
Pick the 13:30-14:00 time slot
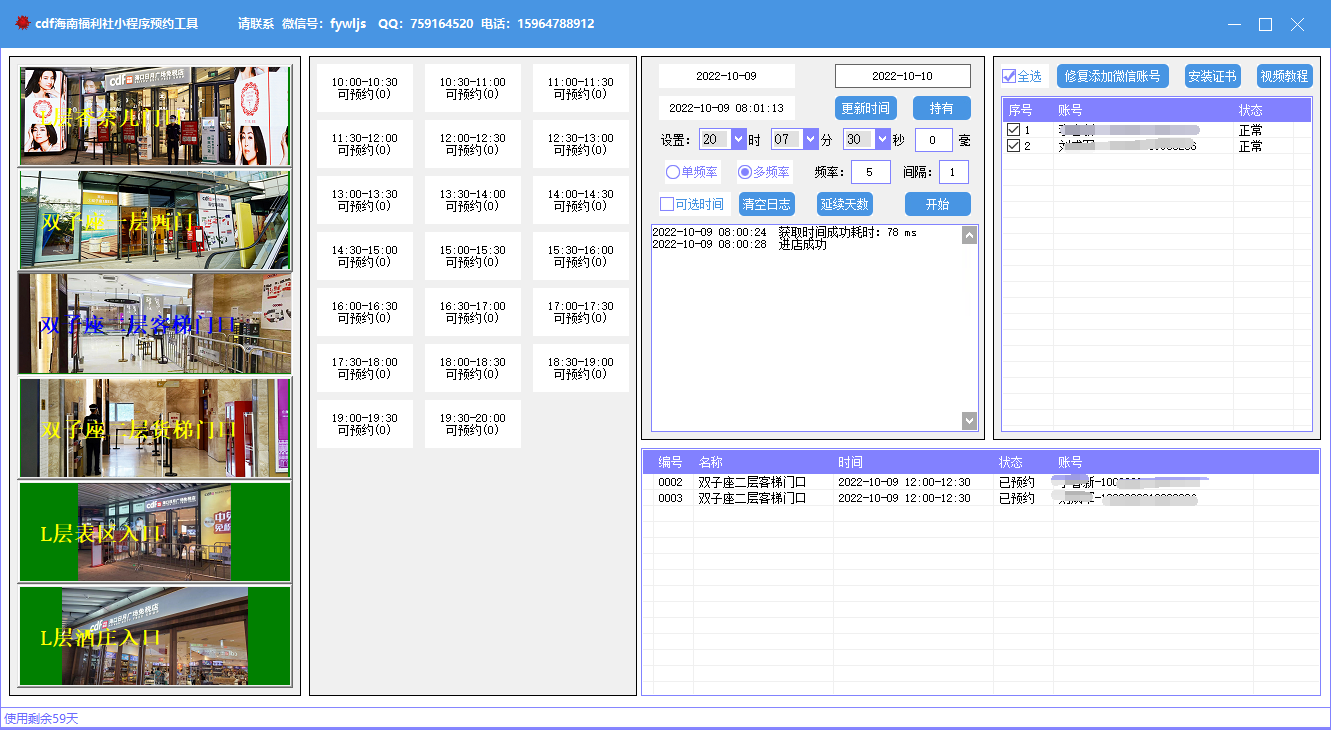click(473, 200)
